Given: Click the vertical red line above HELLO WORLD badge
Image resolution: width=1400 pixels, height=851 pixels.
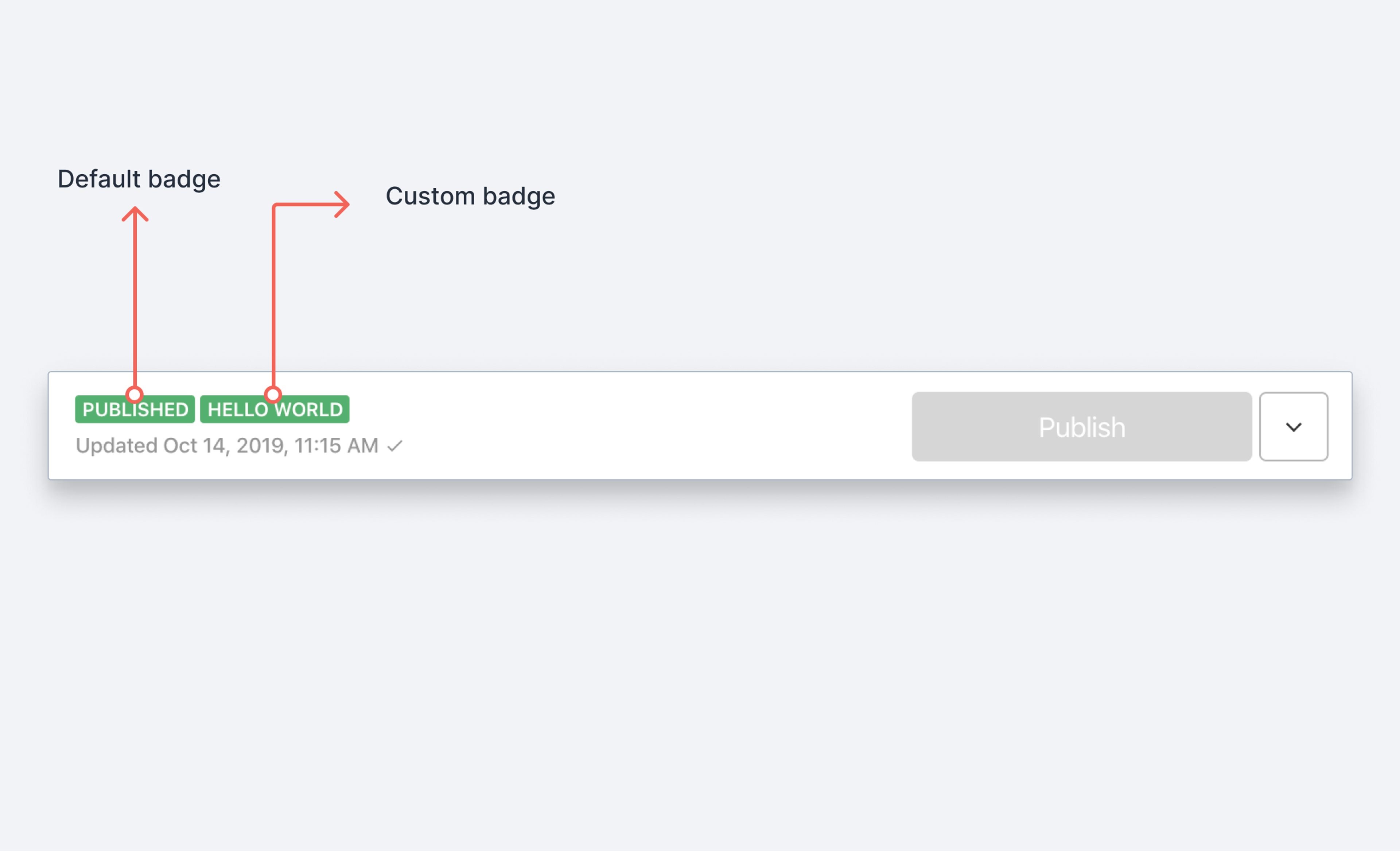Looking at the screenshot, I should (274, 295).
